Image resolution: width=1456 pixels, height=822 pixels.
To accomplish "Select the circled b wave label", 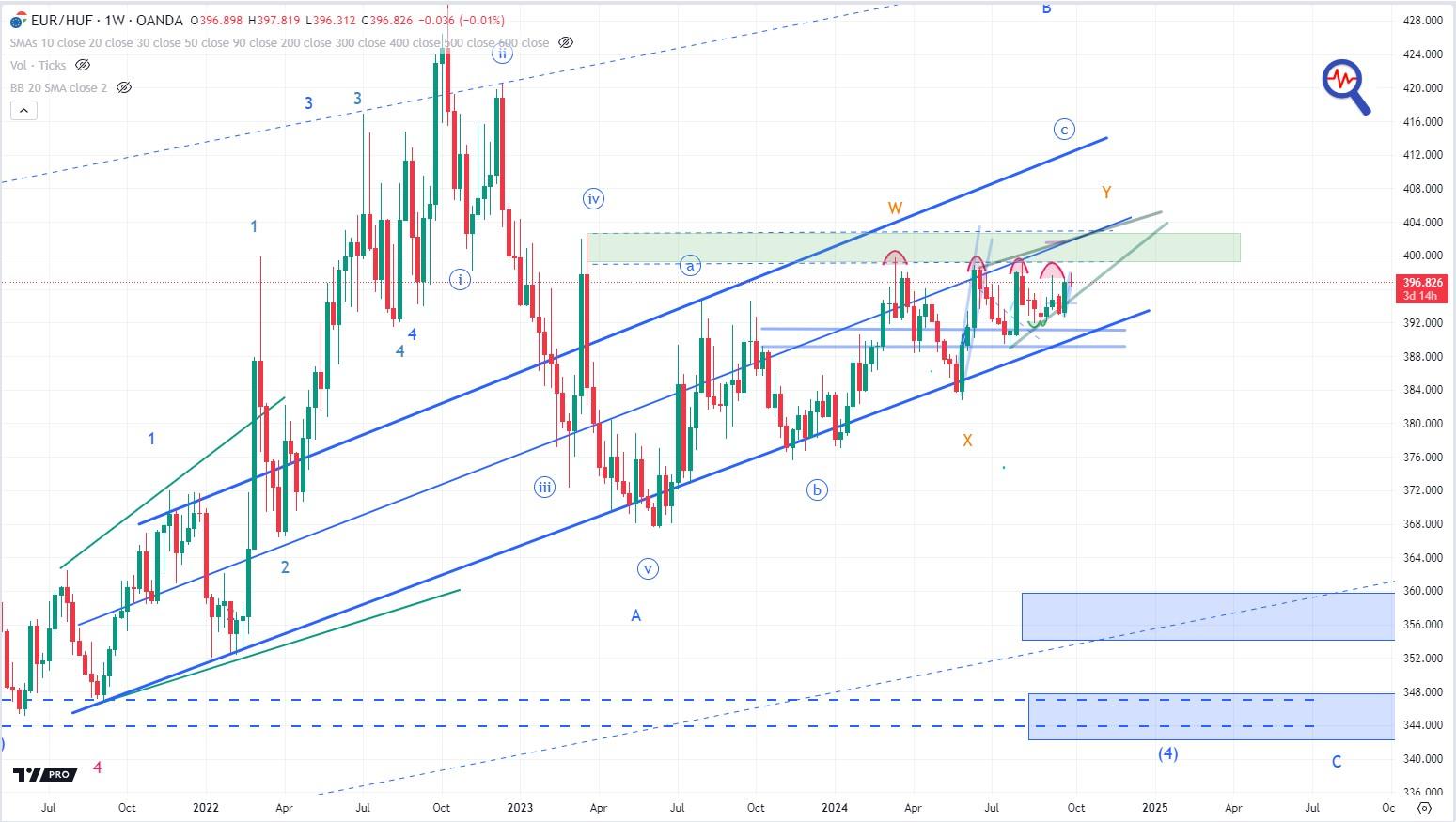I will (817, 489).
